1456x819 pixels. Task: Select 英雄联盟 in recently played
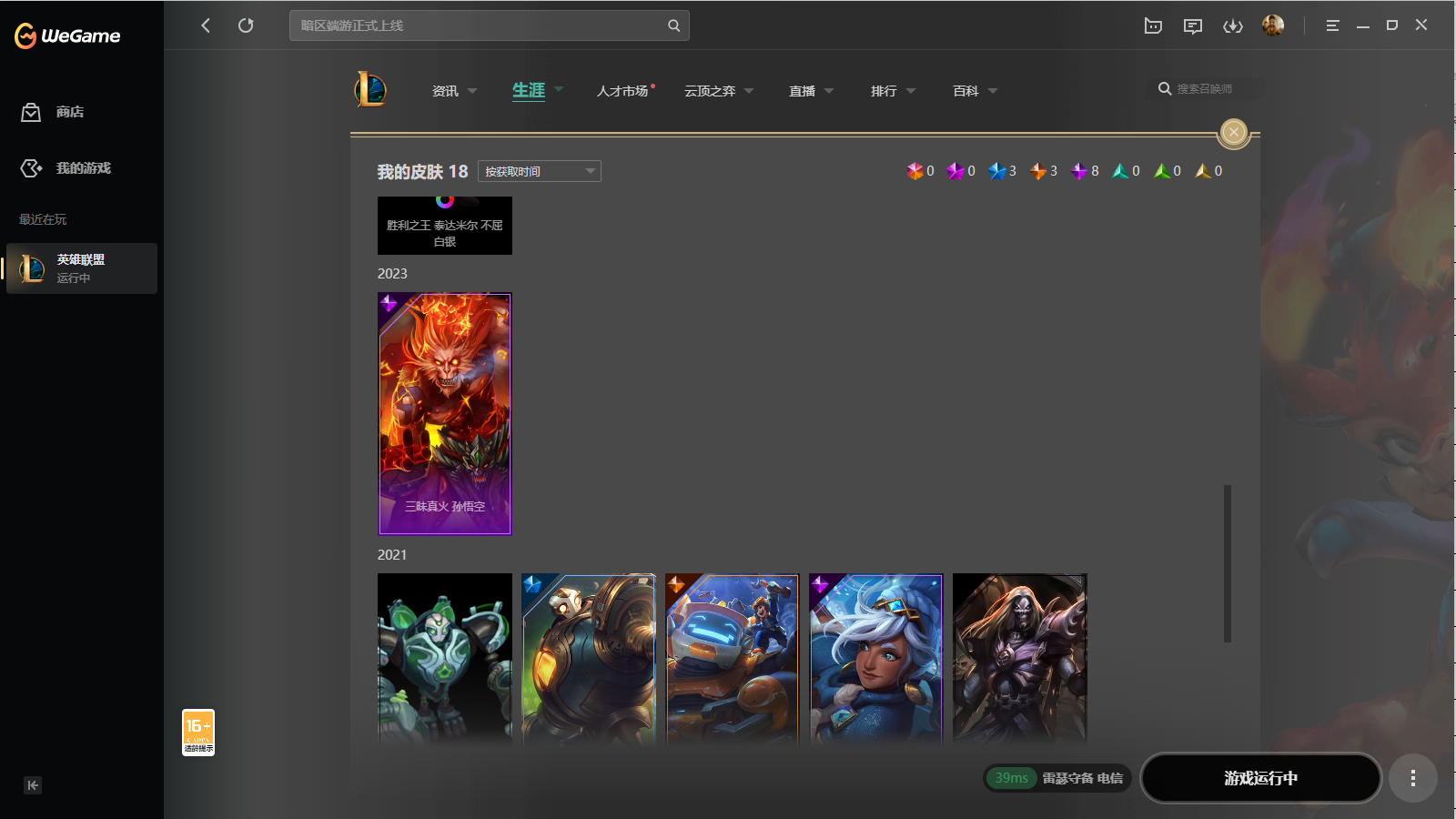(82, 268)
